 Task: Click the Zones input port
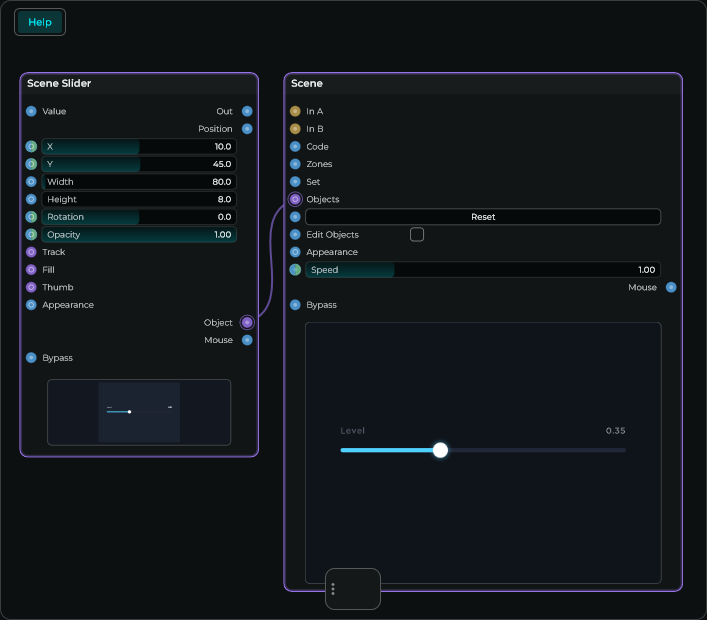click(x=295, y=164)
